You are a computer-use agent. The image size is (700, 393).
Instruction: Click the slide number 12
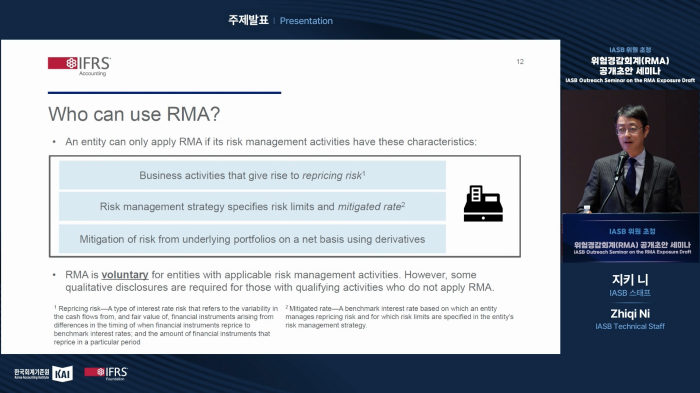pos(520,62)
